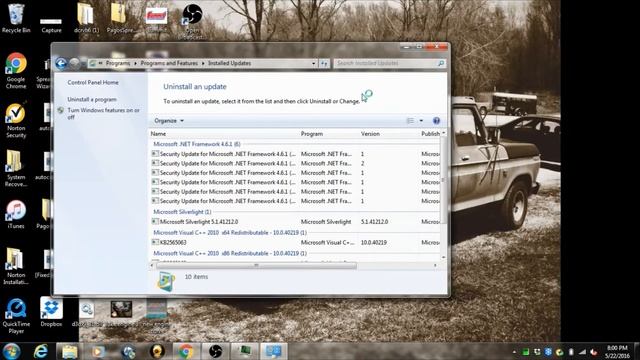Open the help question mark button

[x=436, y=120]
